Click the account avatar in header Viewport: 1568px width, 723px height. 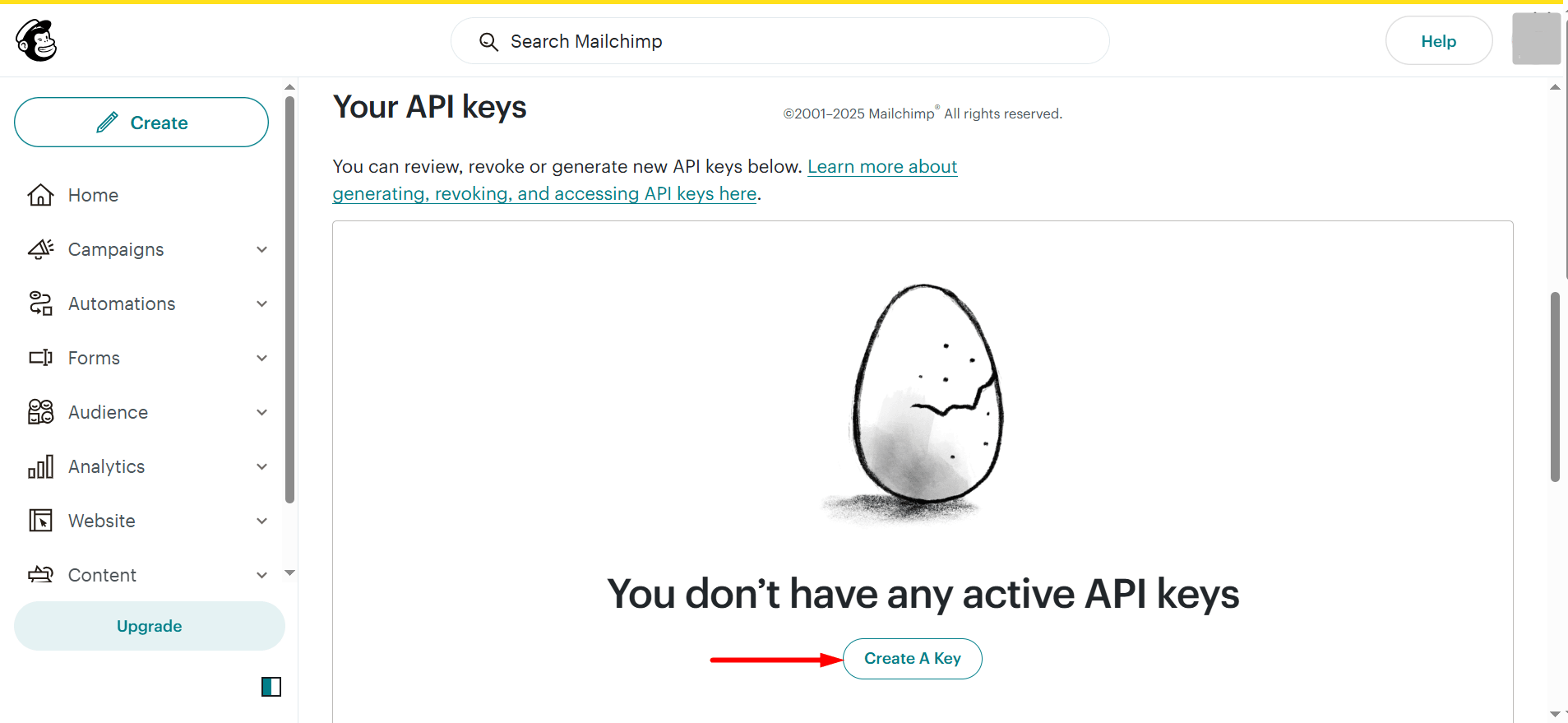coord(1536,39)
